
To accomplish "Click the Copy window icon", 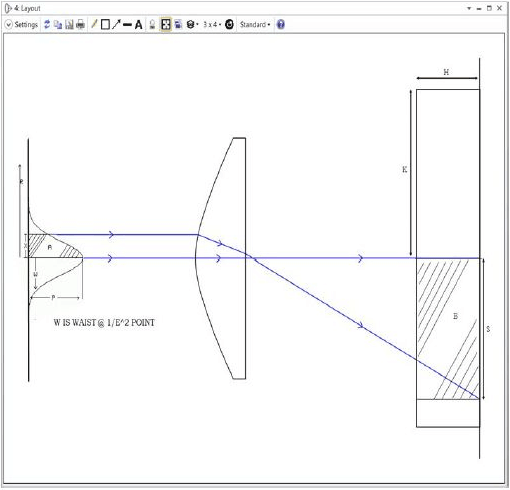I will (58, 25).
